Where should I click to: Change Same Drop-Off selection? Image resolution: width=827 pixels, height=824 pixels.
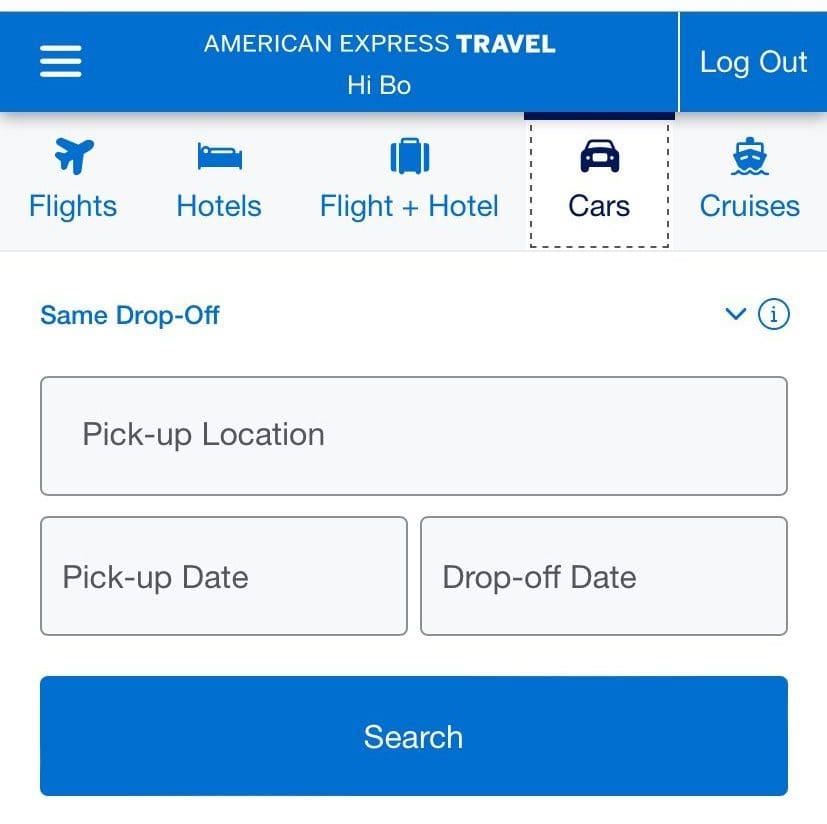[129, 315]
